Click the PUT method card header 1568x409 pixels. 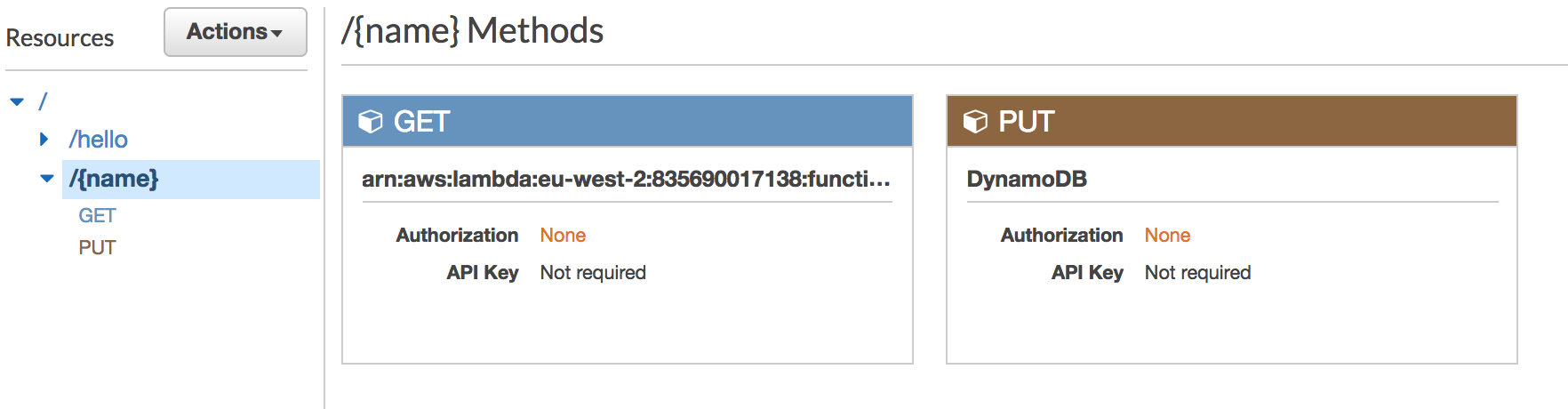point(1232,121)
